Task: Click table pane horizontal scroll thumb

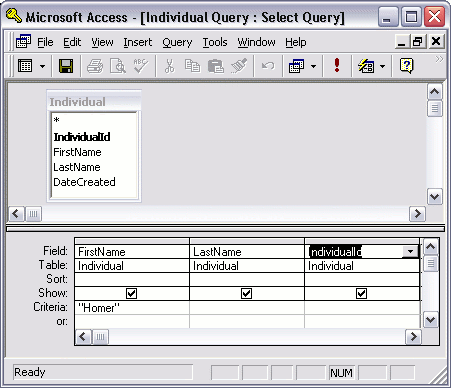Action: (x=33, y=214)
